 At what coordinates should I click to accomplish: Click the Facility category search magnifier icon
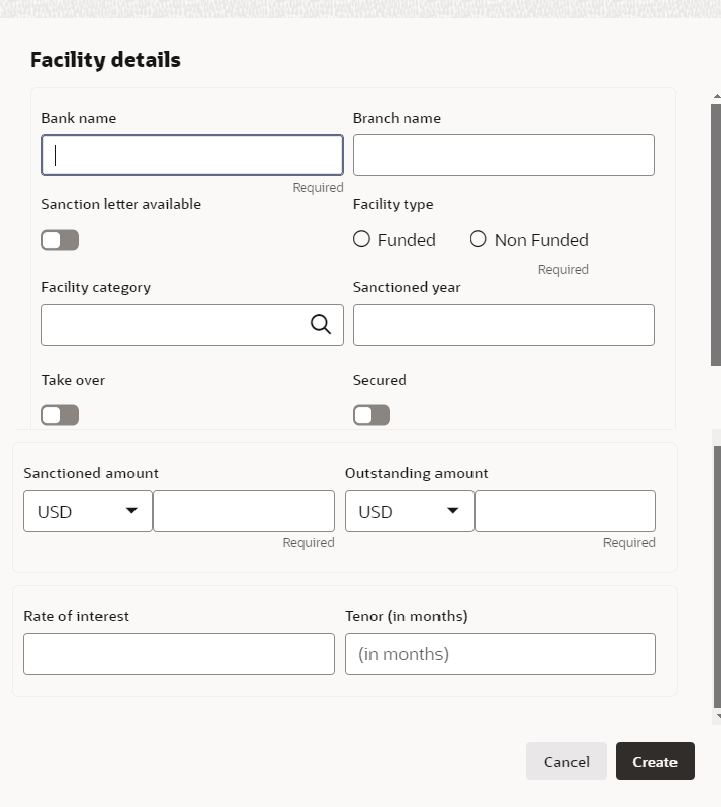pyautogui.click(x=321, y=324)
